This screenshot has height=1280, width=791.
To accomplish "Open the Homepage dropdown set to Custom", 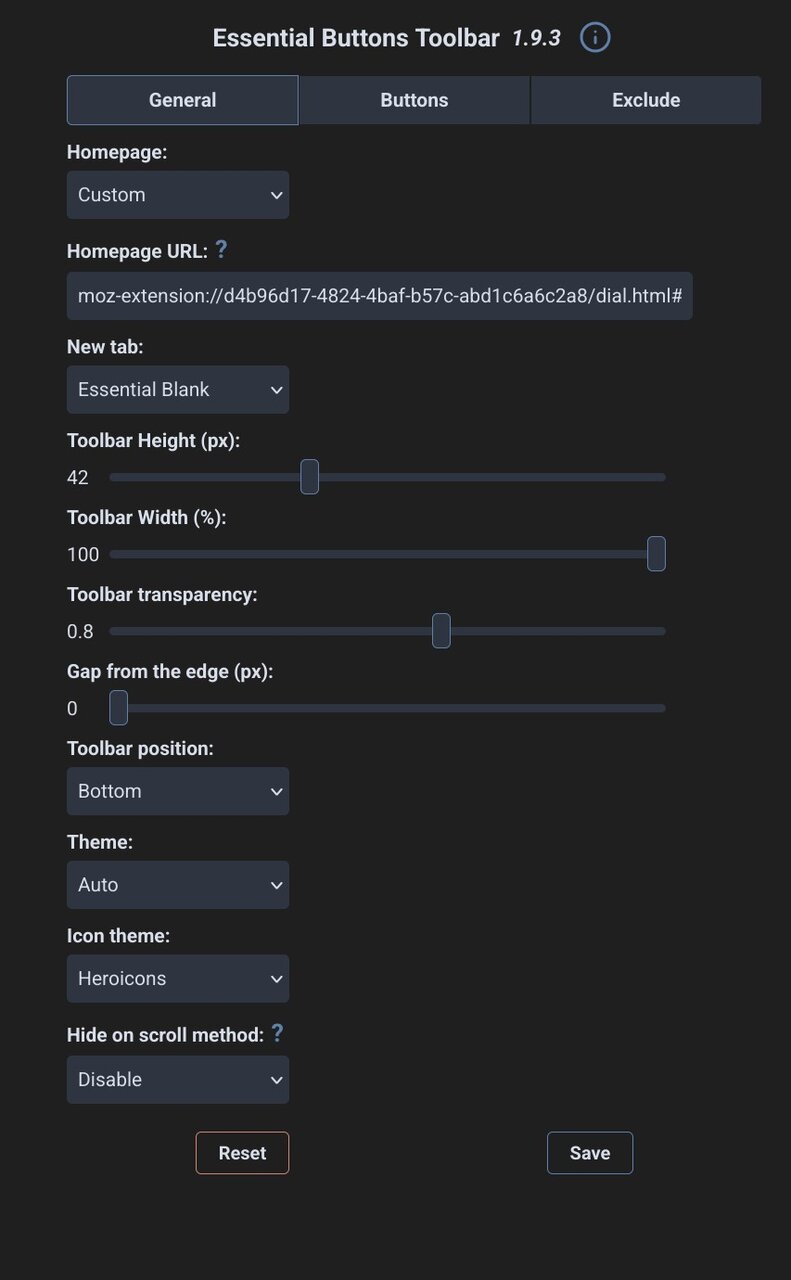I will tap(178, 195).
